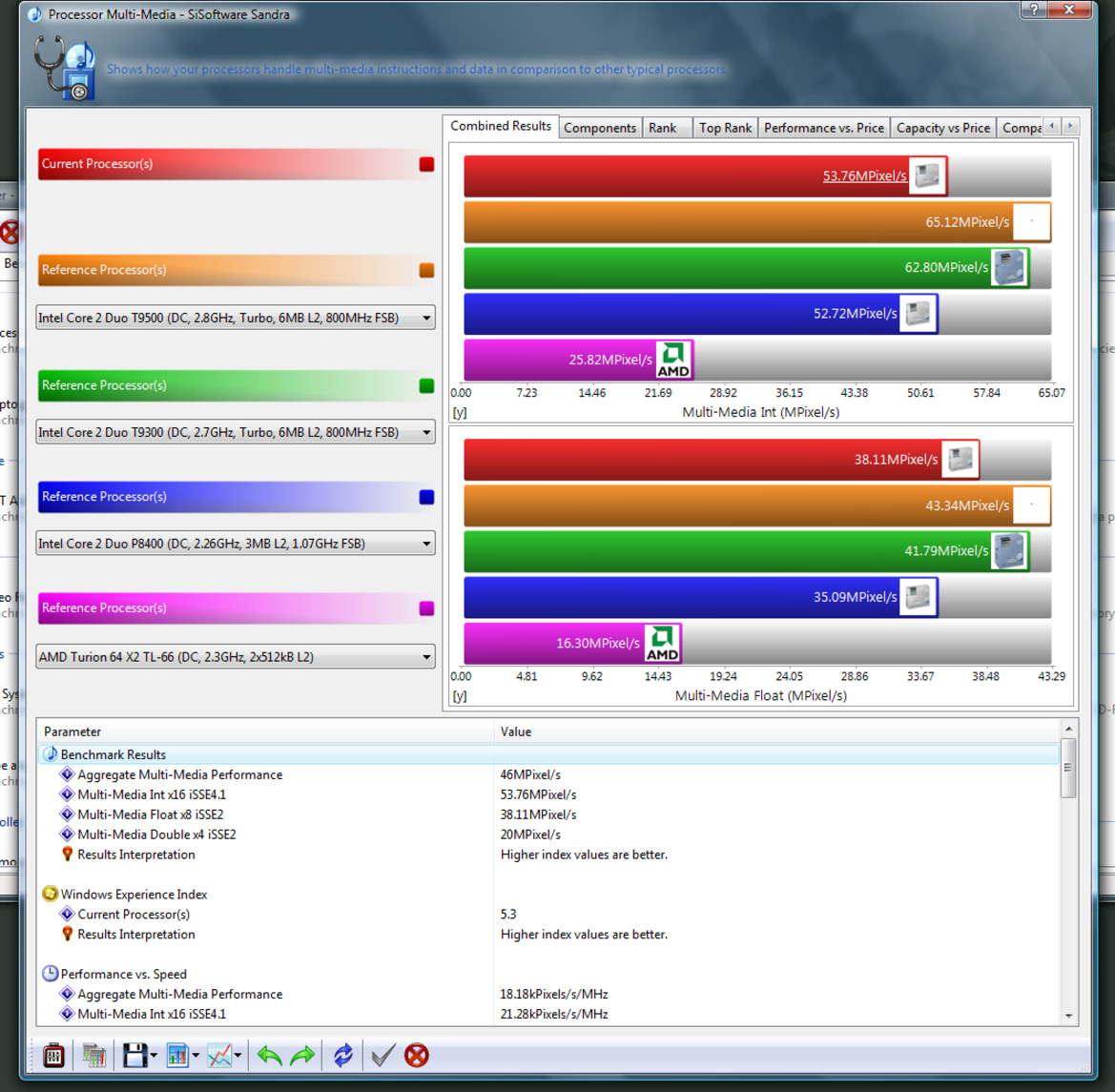Click the options (sliders) toolbar icon
The image size is (1115, 1092).
[53, 1055]
